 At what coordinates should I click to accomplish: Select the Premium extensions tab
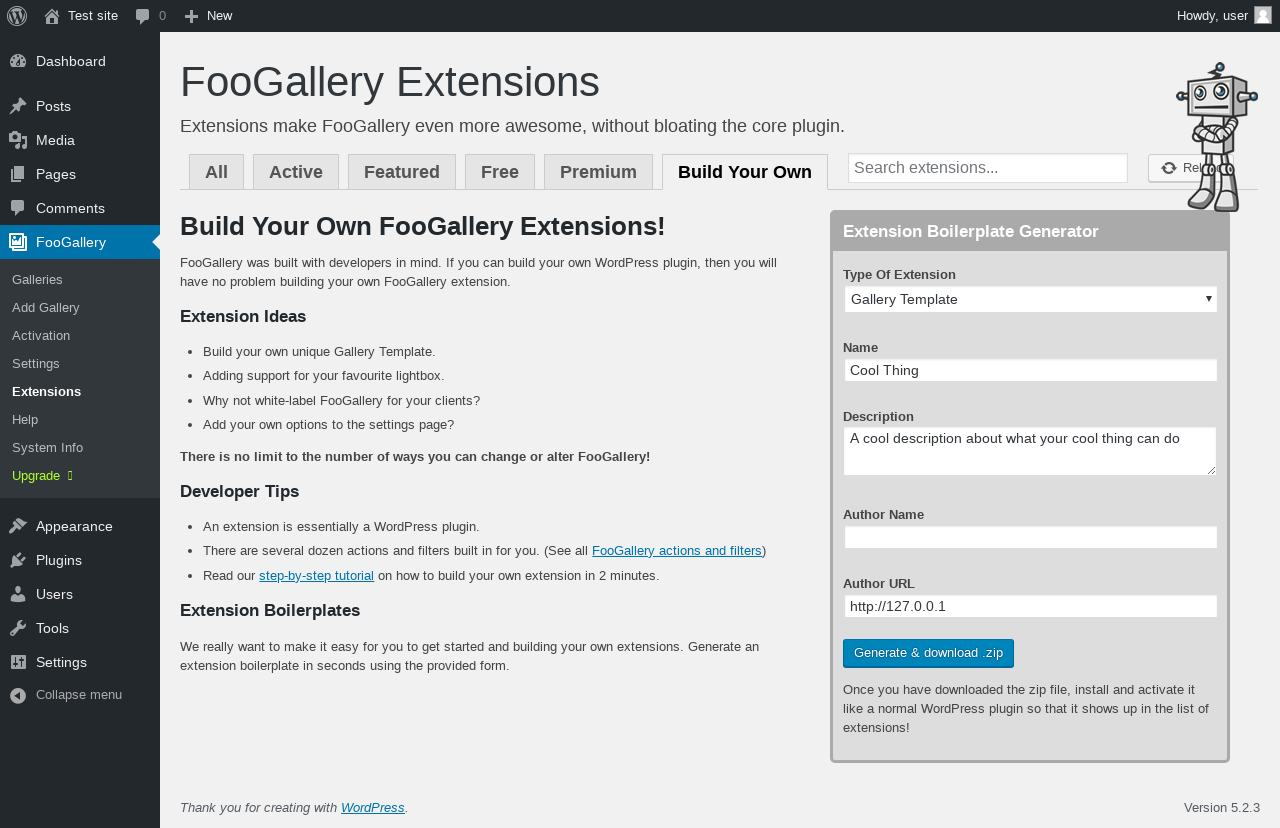click(x=598, y=172)
